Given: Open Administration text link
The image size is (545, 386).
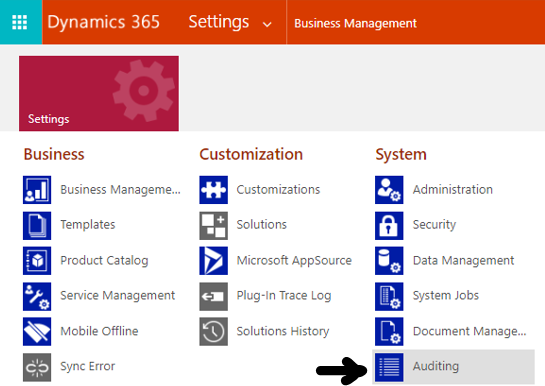Looking at the screenshot, I should tap(453, 190).
